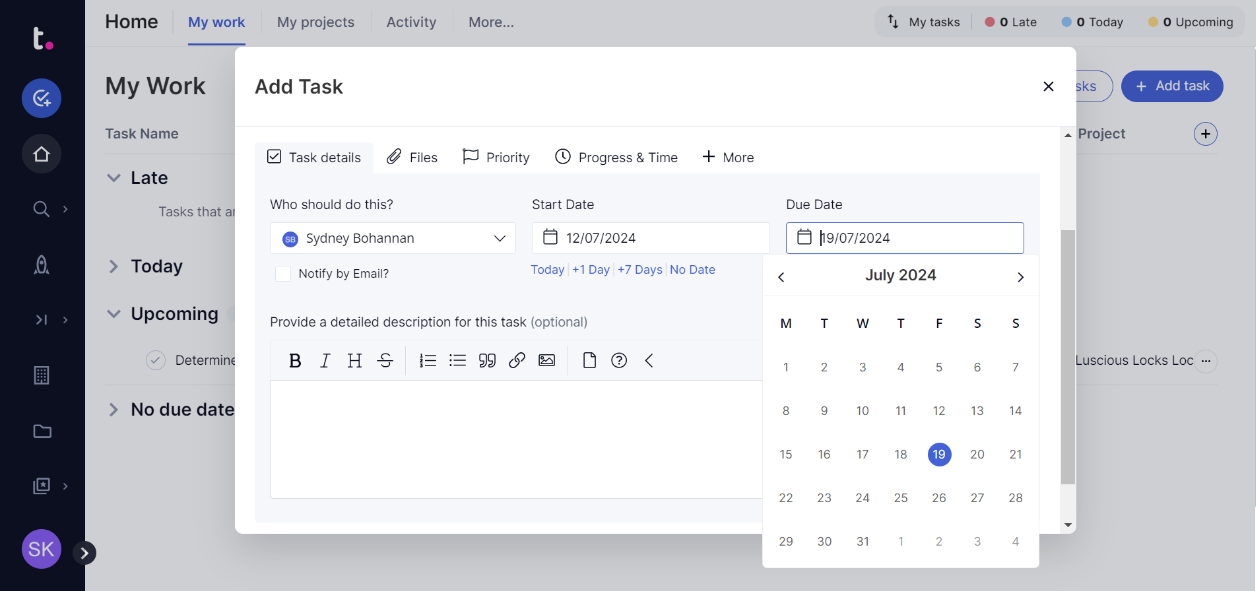Expand the No due date section

click(x=113, y=410)
